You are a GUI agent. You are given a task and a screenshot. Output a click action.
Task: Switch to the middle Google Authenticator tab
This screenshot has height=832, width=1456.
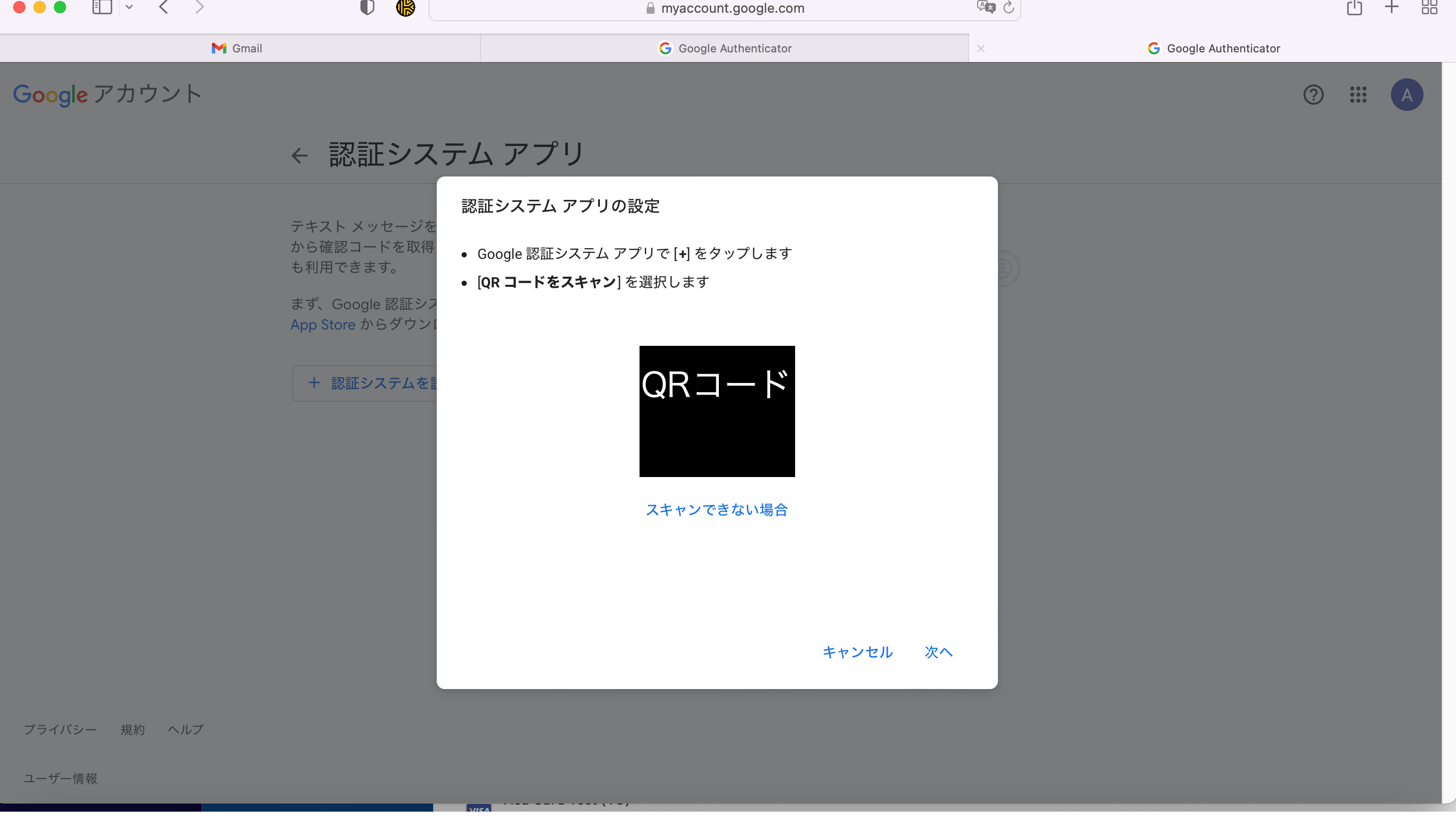pos(724,49)
